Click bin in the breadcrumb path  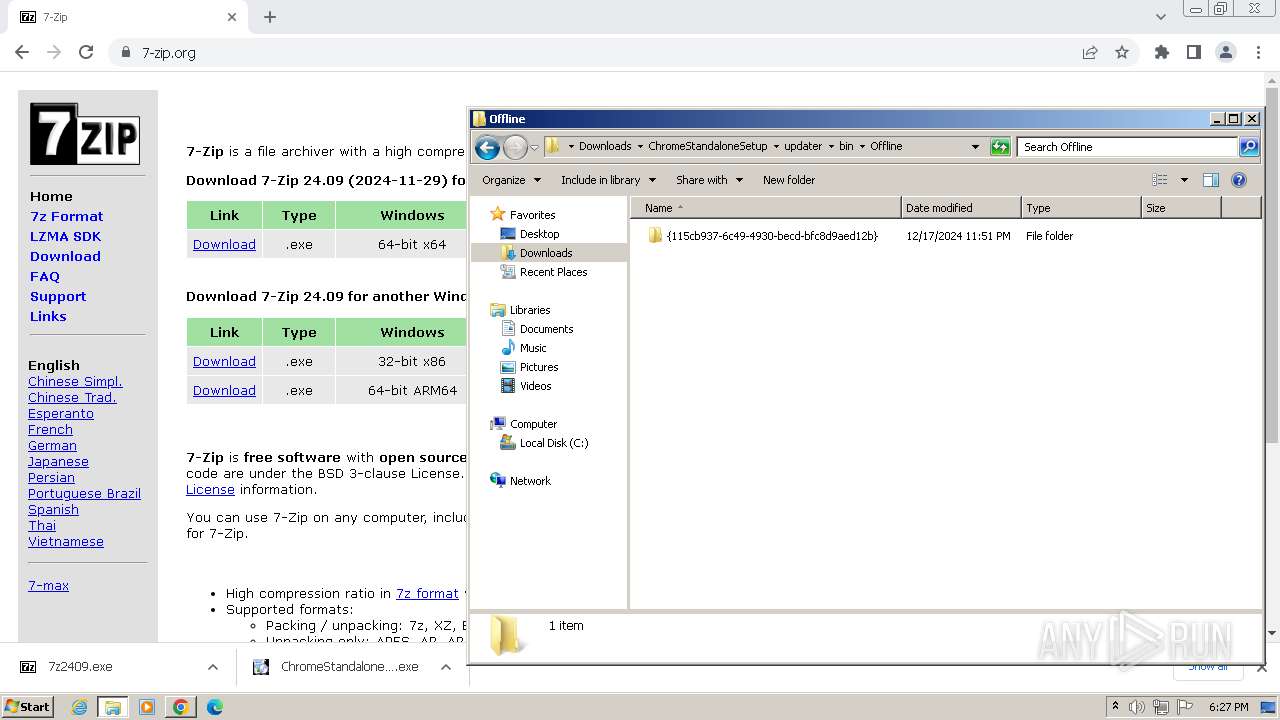coord(846,146)
